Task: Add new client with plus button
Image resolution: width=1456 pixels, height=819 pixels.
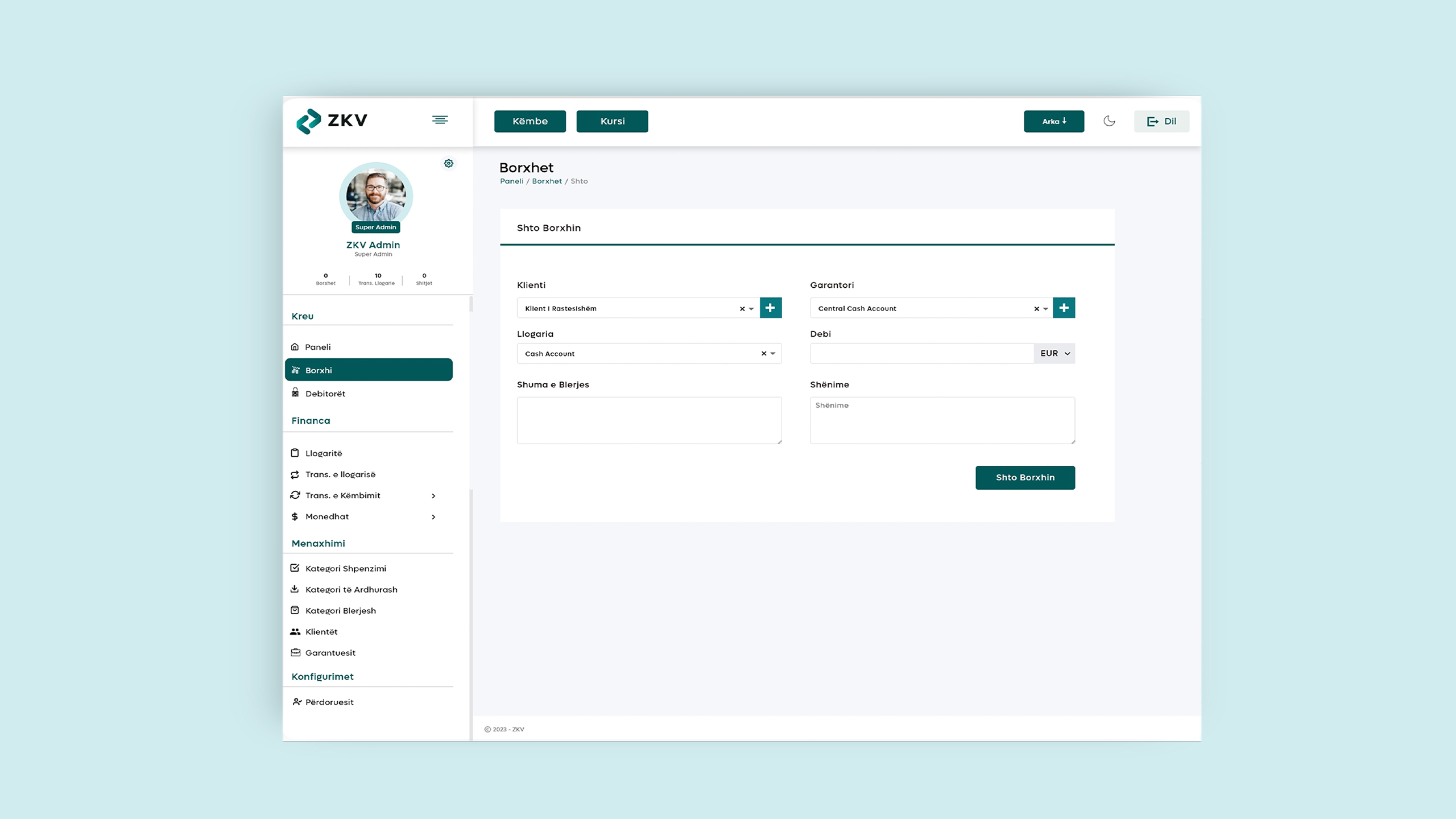Action: 771,308
